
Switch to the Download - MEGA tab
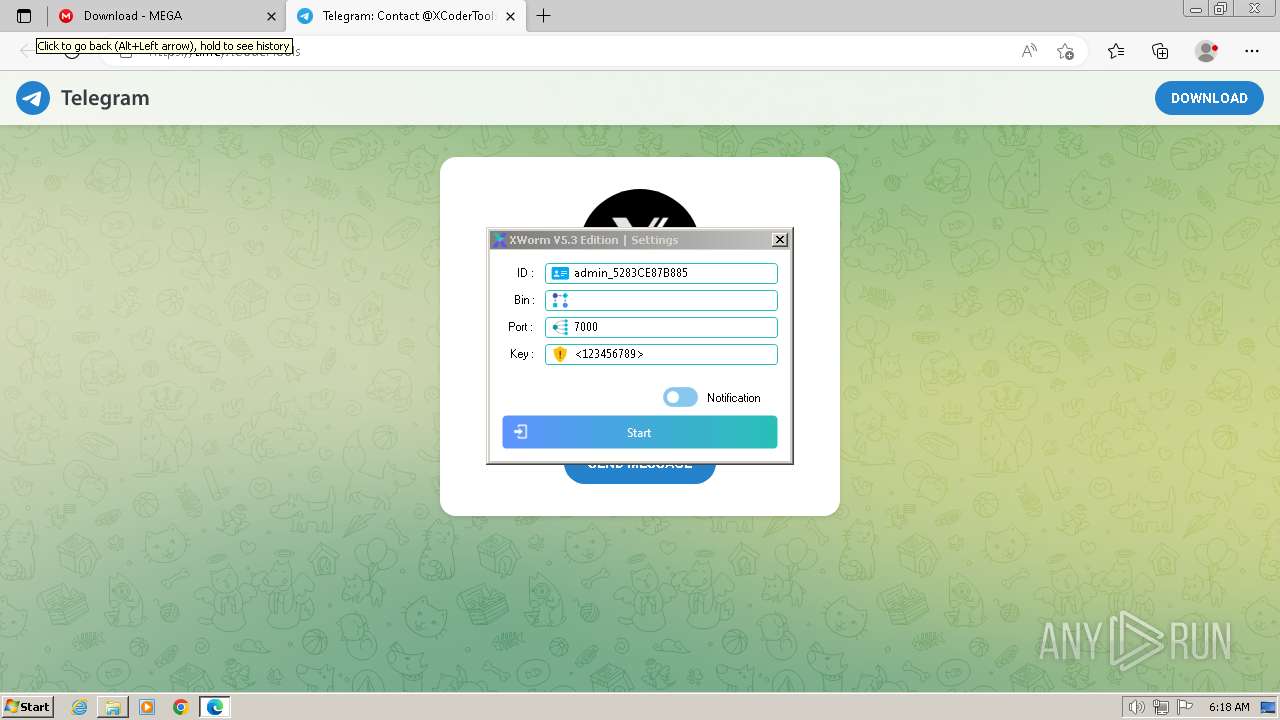point(167,16)
